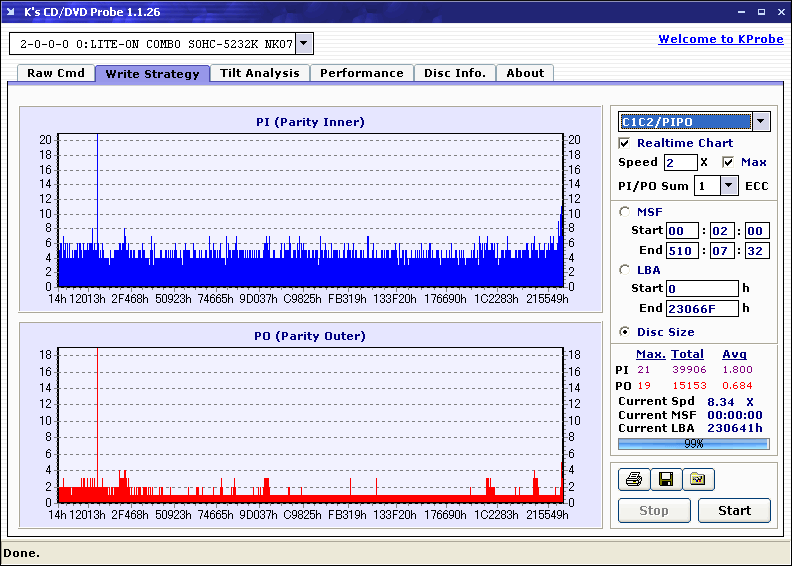Click the 99% scan progress bar
792x566 pixels.
(693, 444)
